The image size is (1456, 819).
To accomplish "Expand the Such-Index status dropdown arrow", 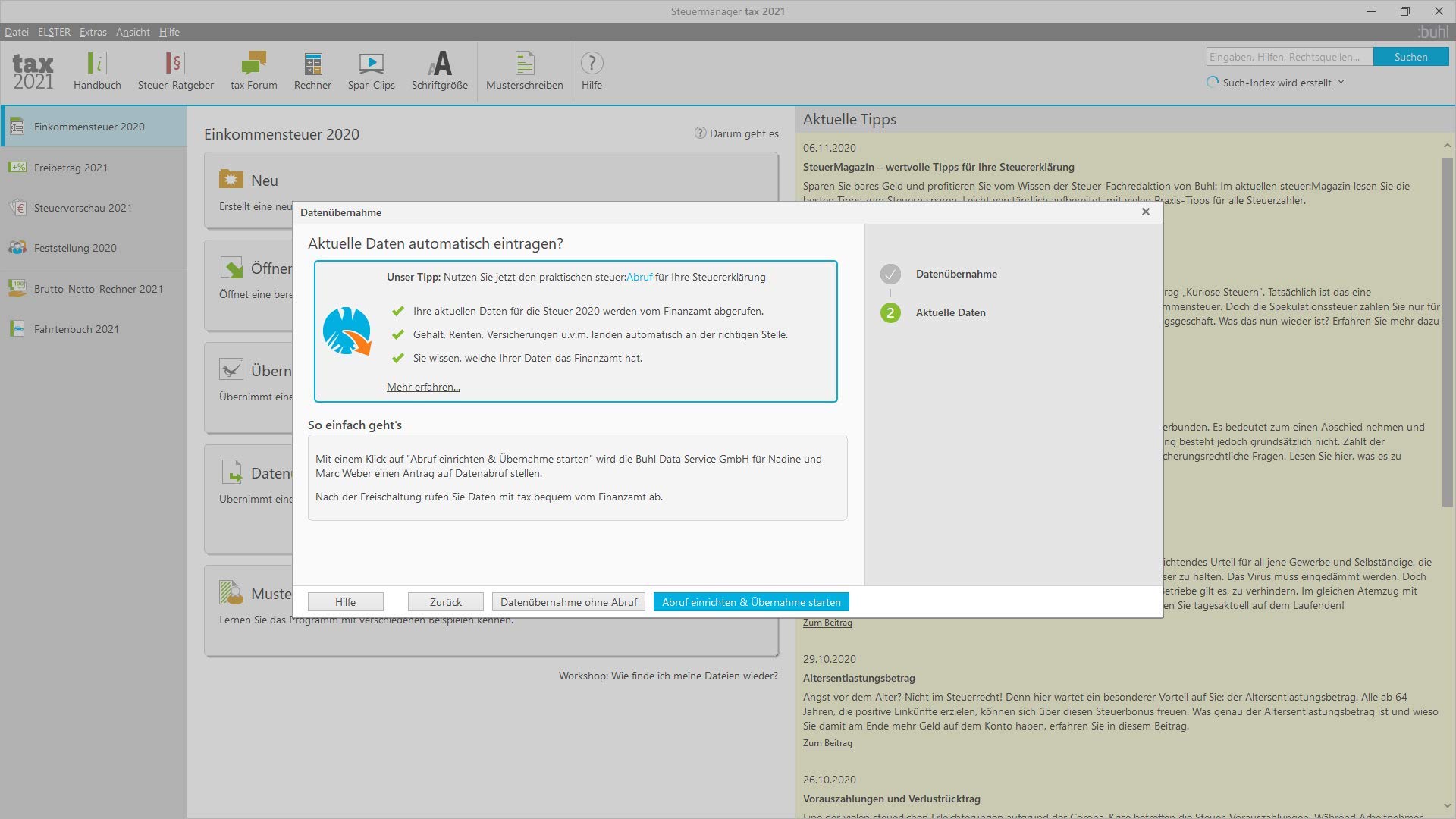I will [1341, 82].
